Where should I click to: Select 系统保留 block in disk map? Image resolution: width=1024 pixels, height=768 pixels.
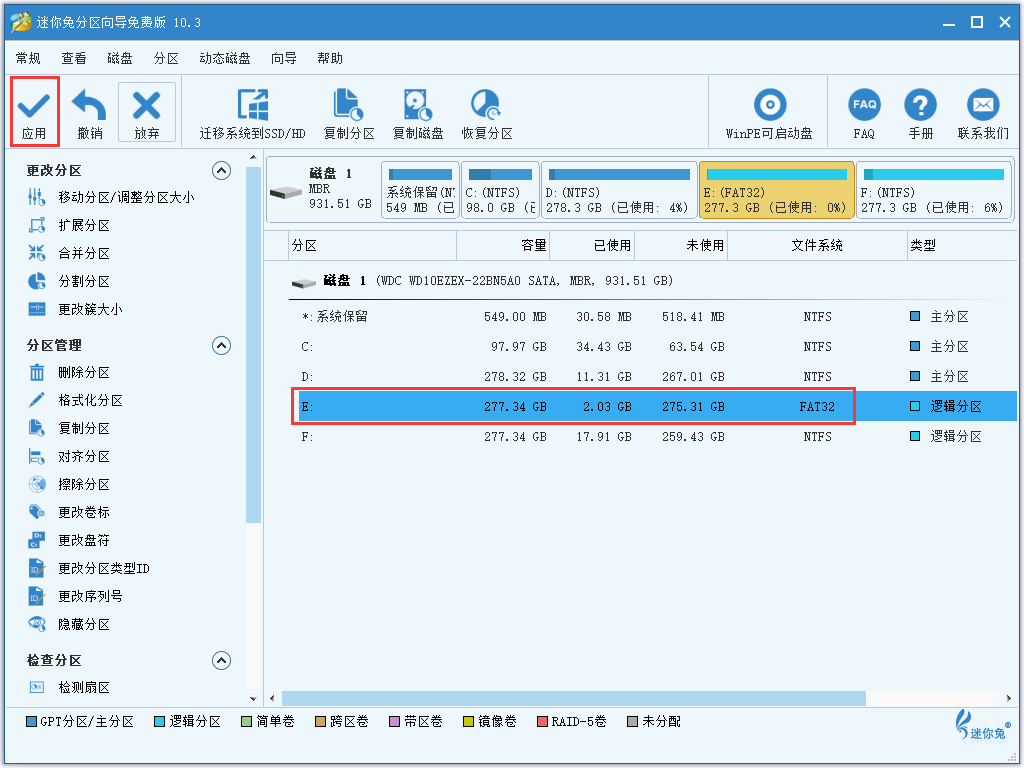421,191
